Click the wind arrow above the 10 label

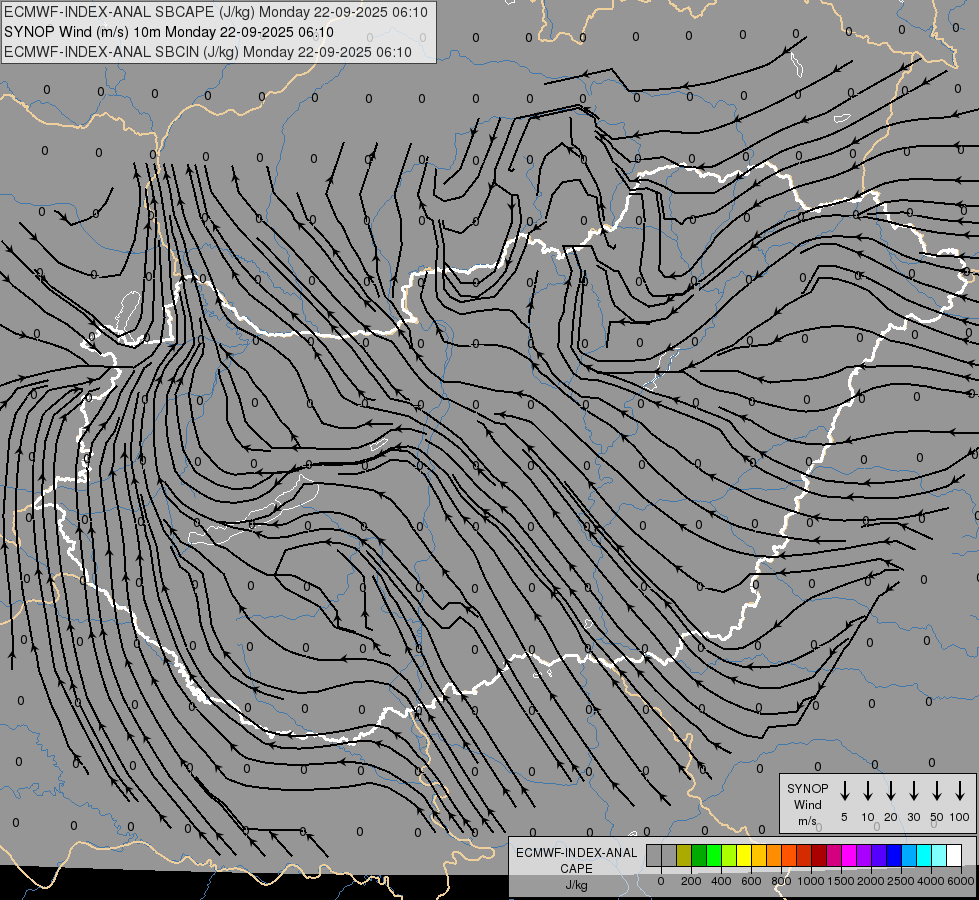coord(867,791)
